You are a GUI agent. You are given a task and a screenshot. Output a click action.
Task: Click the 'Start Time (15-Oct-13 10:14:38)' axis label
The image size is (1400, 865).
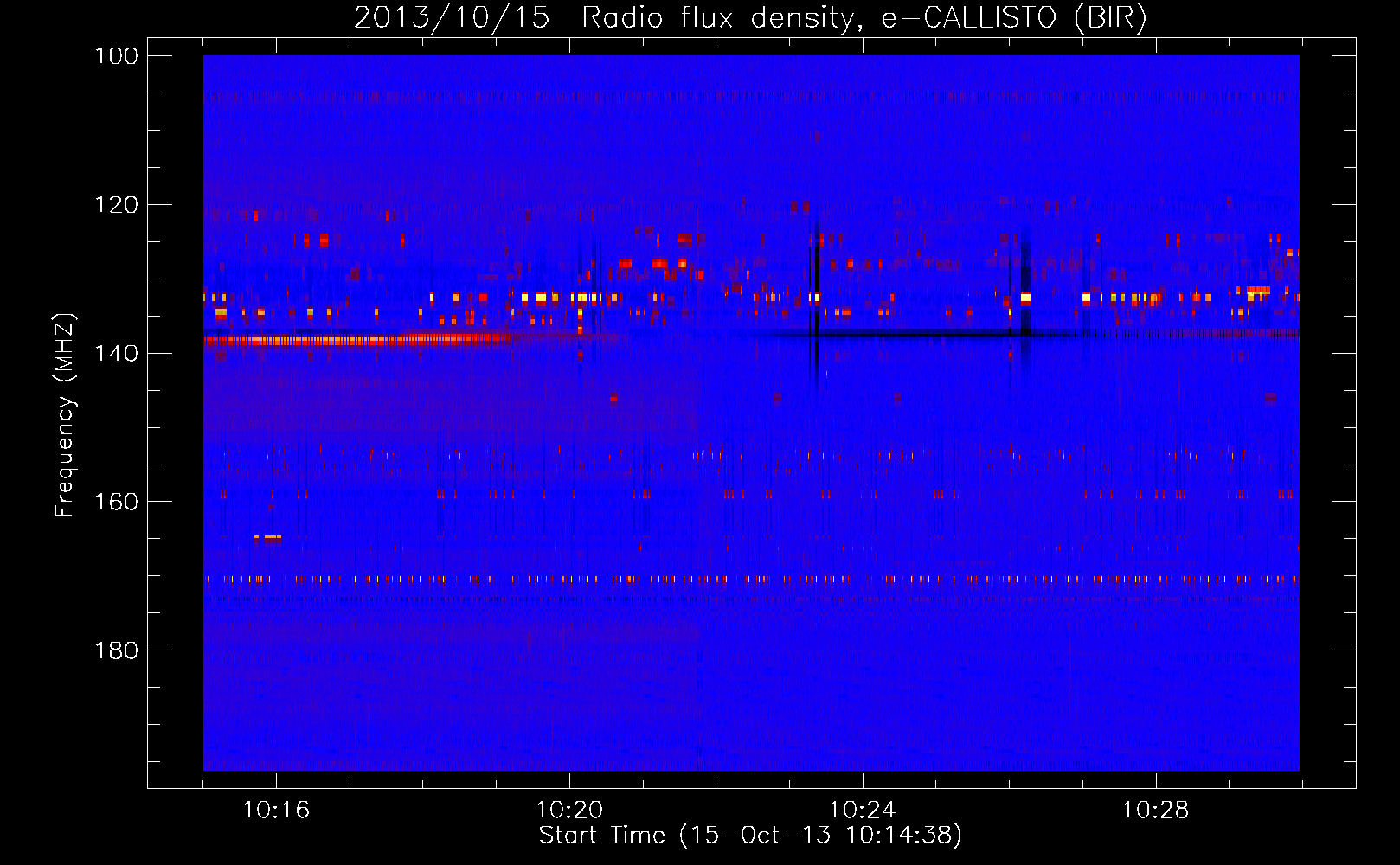tap(750, 836)
